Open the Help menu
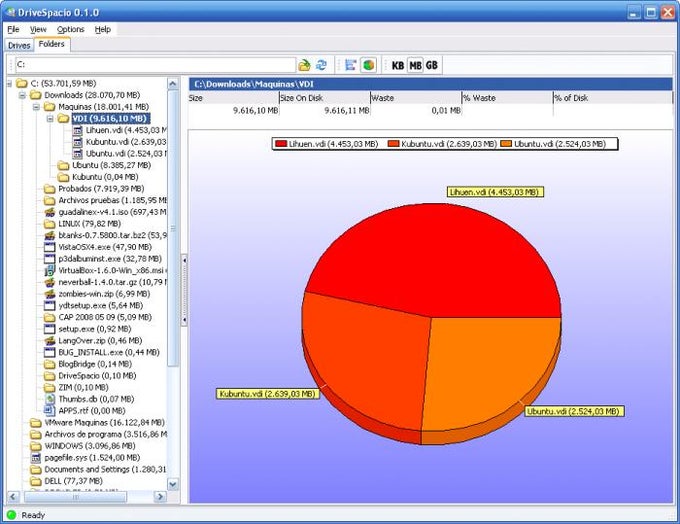Screen dimensions: 680x524 click(103, 29)
